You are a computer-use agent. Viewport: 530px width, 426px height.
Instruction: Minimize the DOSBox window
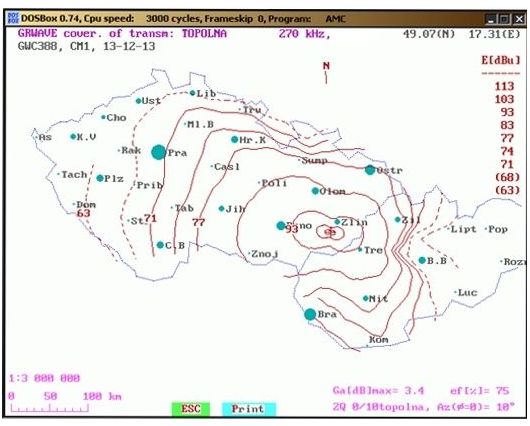(490, 19)
